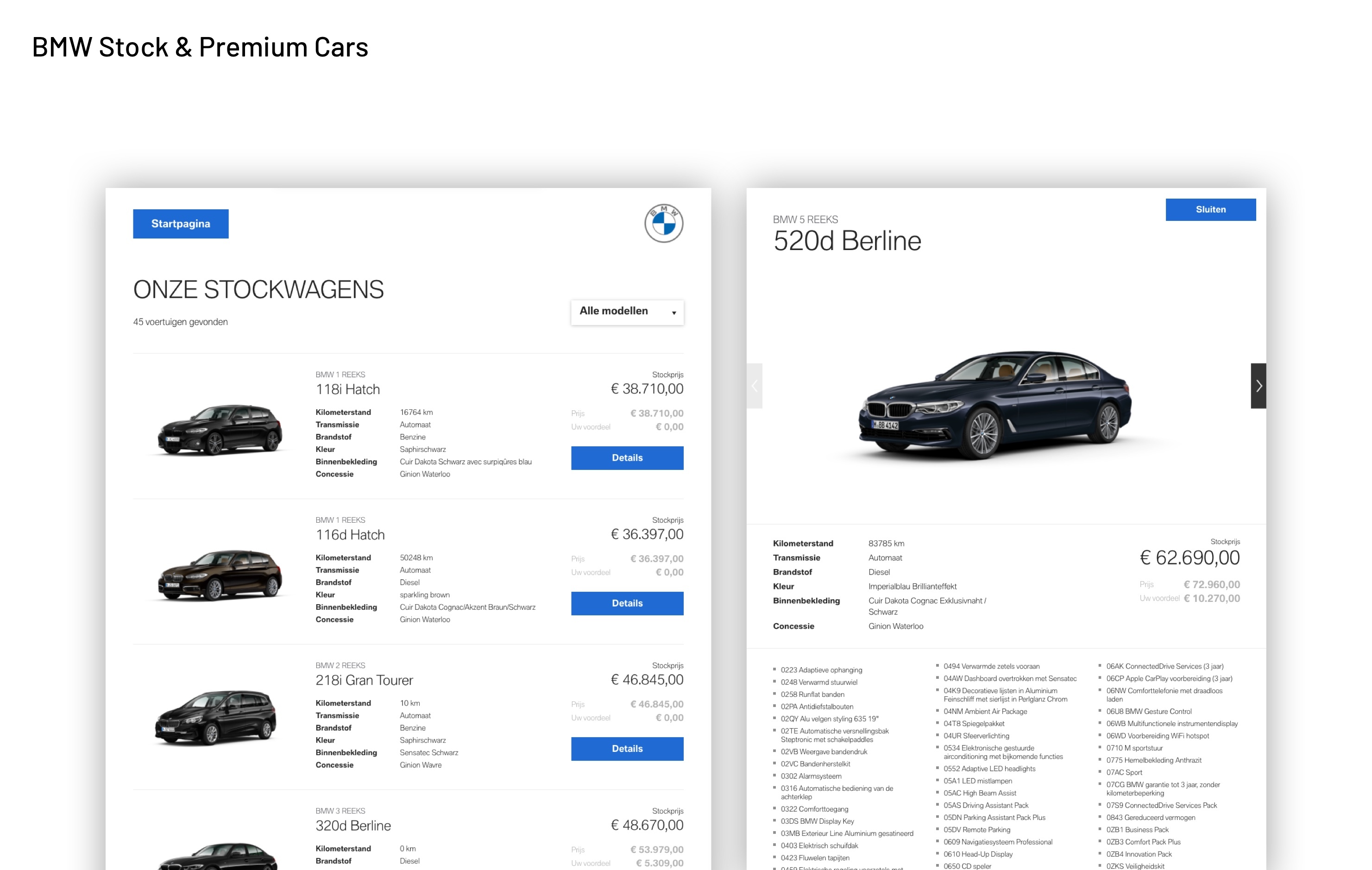Click the BMW roundel logo

point(664,223)
